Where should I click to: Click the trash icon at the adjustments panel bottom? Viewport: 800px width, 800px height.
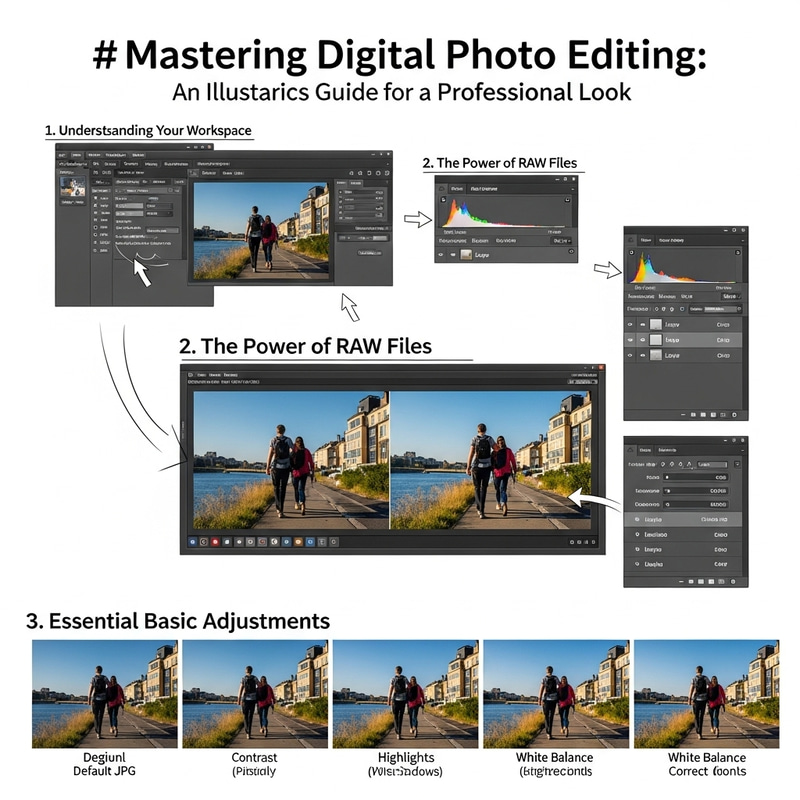pyautogui.click(x=733, y=581)
